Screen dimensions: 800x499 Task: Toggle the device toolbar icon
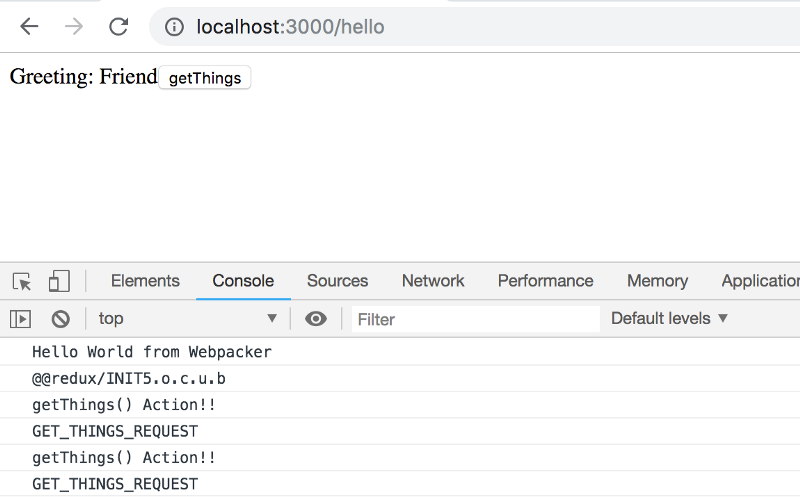(59, 281)
